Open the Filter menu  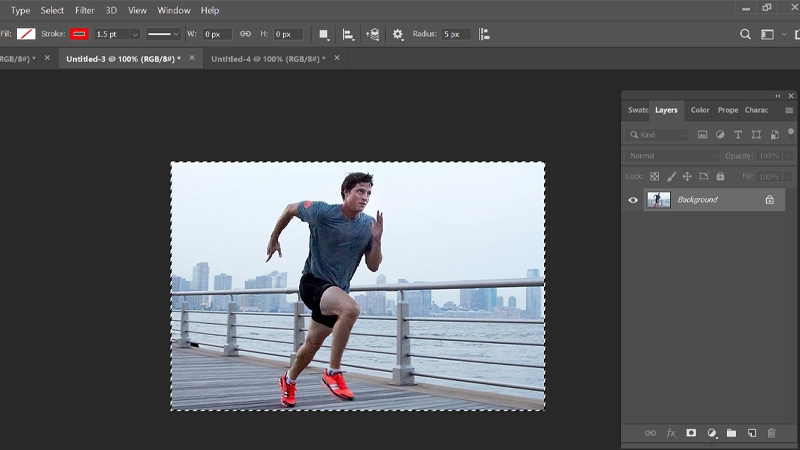(x=85, y=10)
